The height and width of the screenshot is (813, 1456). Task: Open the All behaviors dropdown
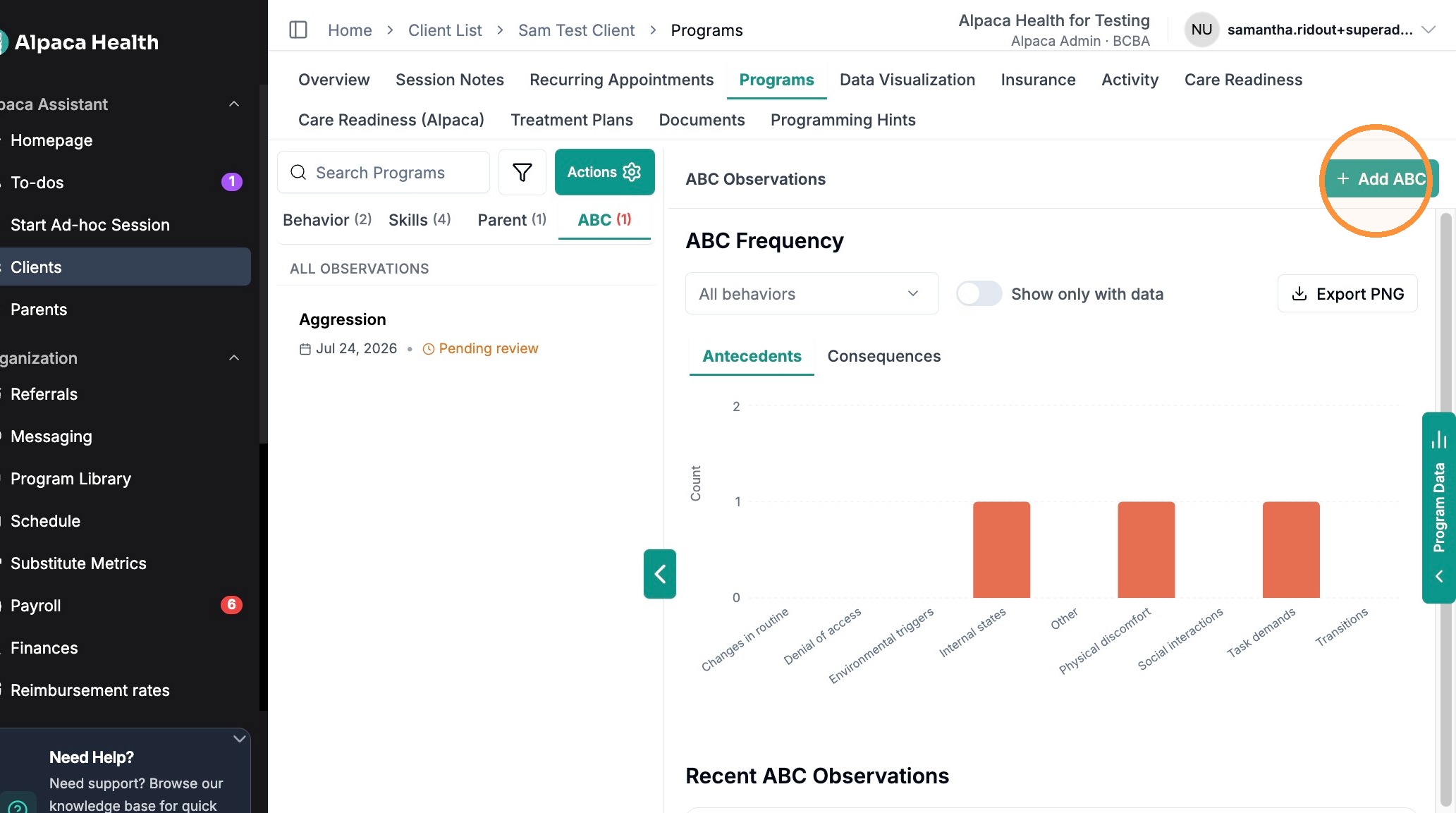[x=812, y=293]
